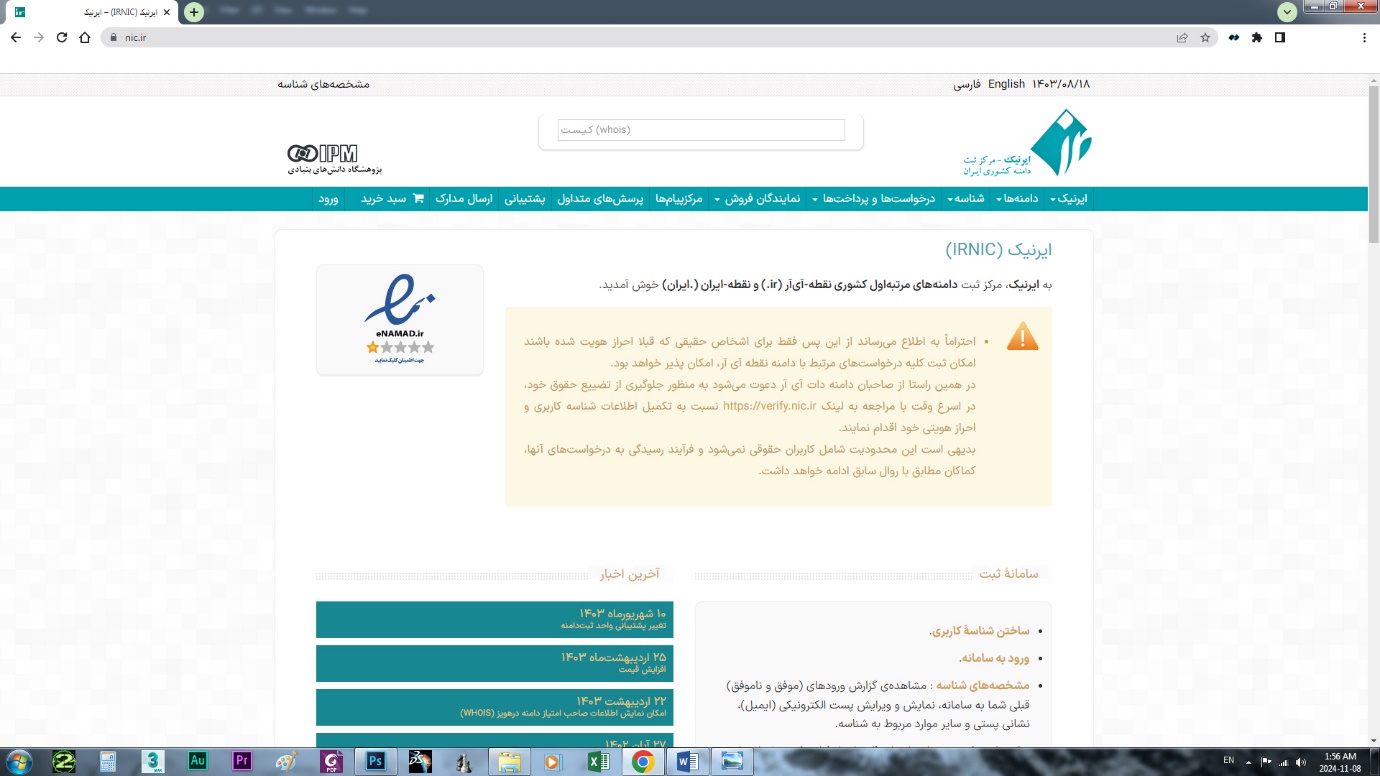Switch to Chrome in the taskbar
1380x776 pixels.
click(643, 761)
